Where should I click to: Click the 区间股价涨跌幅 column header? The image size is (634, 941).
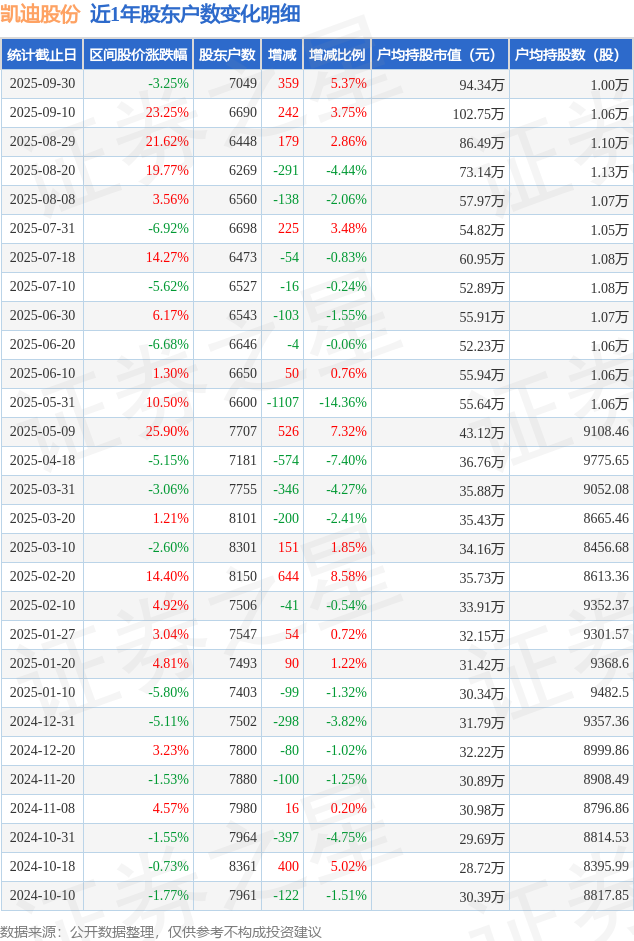click(137, 55)
